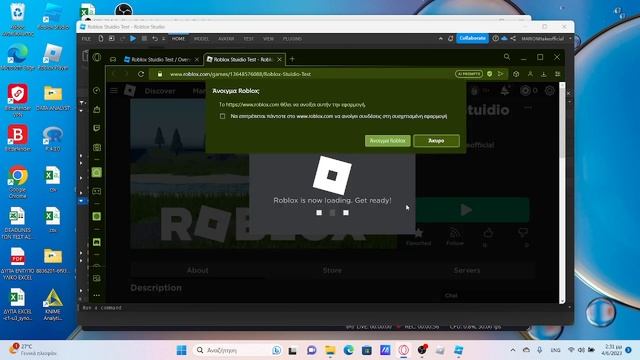This screenshot has width=640, height=360.
Task: Close the first Roblox Studio Test browser tab
Action: click(x=197, y=60)
